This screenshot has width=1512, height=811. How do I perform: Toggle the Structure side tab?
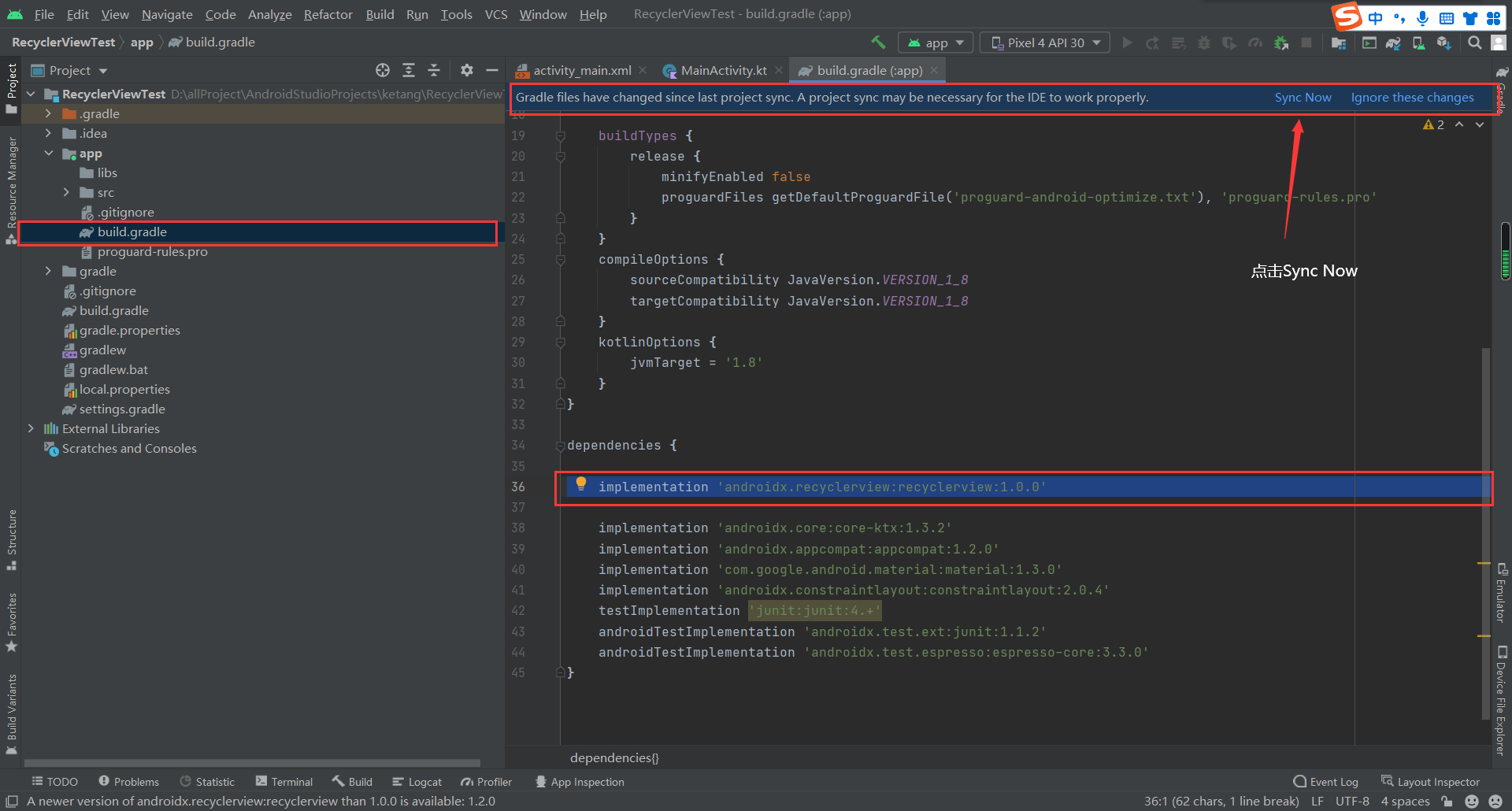tap(11, 540)
